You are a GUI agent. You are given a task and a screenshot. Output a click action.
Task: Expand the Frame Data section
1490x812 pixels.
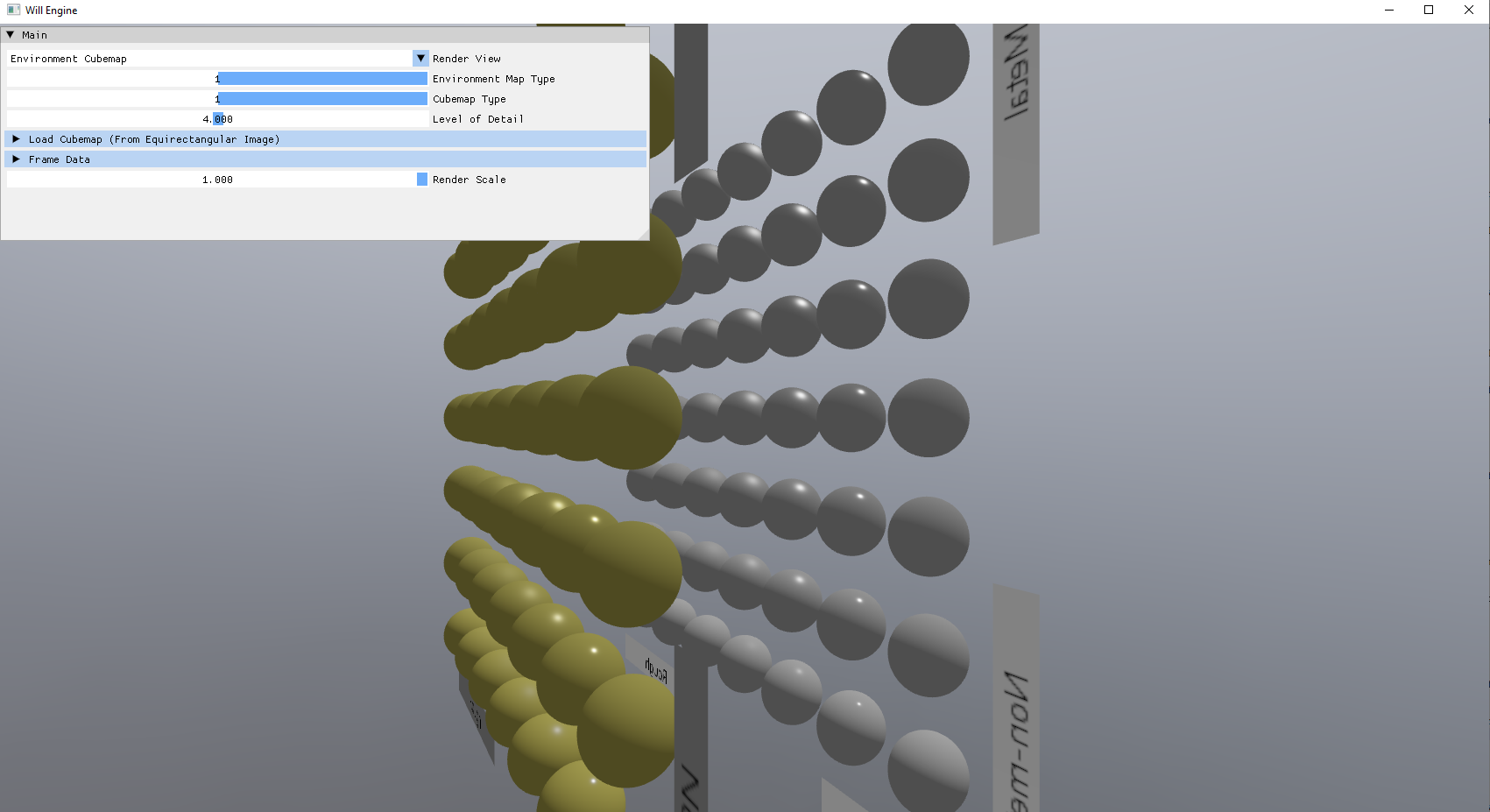click(x=325, y=159)
